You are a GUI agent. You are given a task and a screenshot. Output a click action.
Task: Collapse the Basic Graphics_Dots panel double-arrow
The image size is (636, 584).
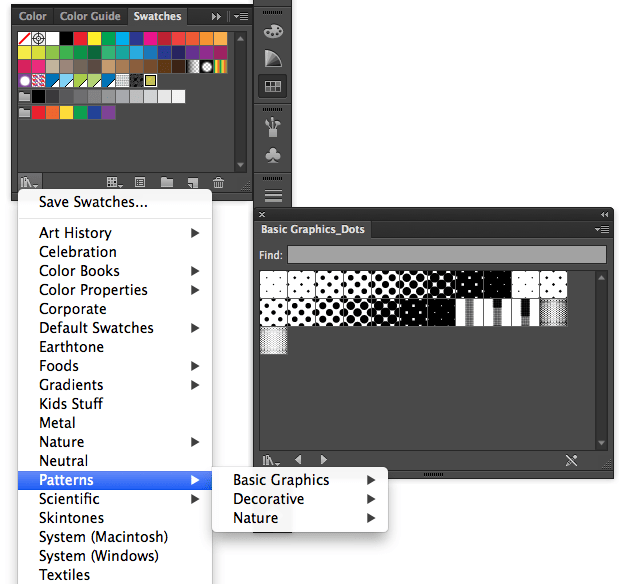point(604,215)
